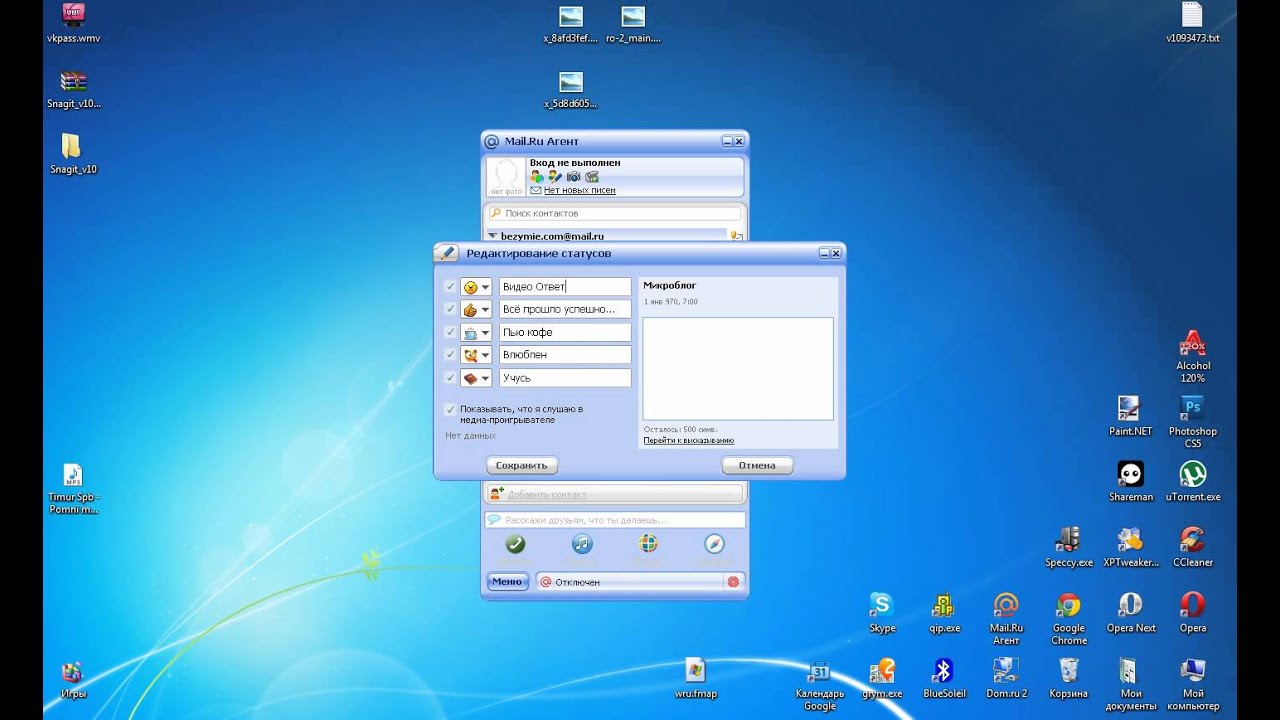Click the Влюблен status text field

[x=565, y=355]
